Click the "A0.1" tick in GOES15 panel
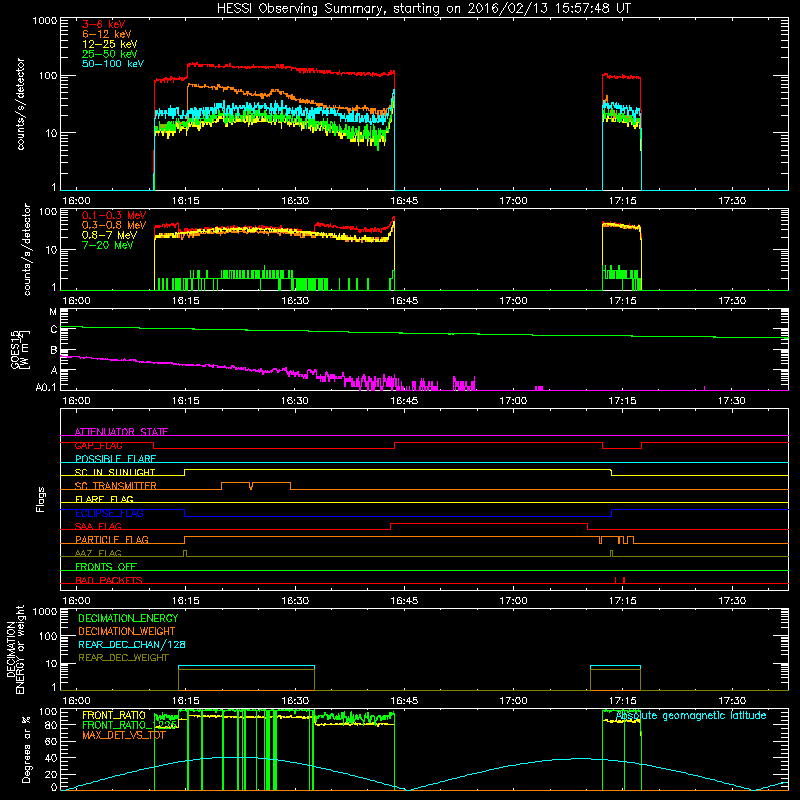800x800 pixels. pos(46,387)
